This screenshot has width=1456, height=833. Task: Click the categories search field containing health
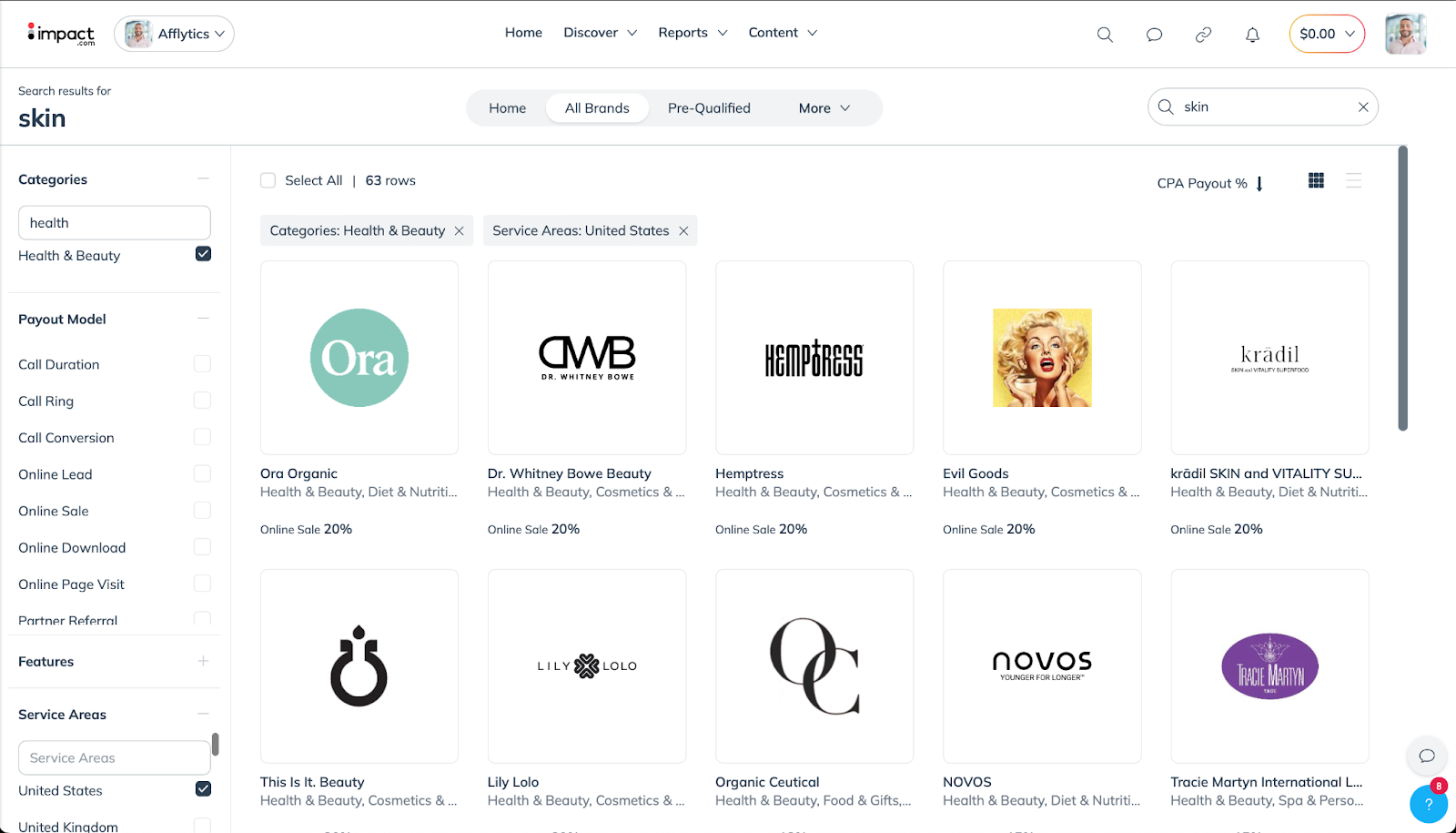(115, 223)
